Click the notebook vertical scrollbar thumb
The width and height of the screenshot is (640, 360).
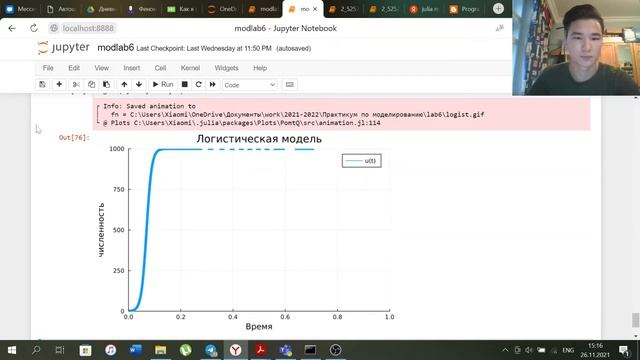point(636,320)
